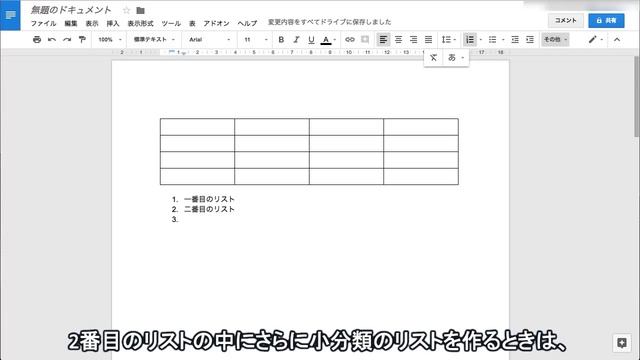The width and height of the screenshot is (640, 360).
Task: Open the font size 11 dropdown
Action: (256, 40)
